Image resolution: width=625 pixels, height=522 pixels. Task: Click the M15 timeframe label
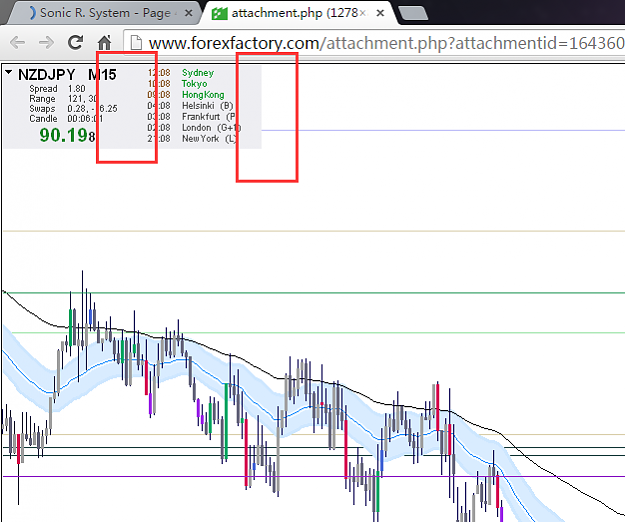pos(102,75)
